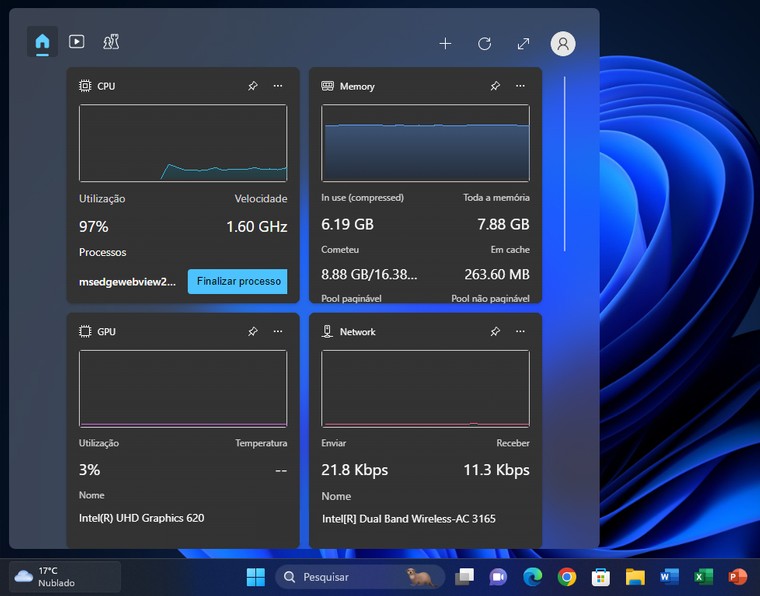This screenshot has height=596, width=760.
Task: Pin the Network widget
Action: click(x=495, y=331)
